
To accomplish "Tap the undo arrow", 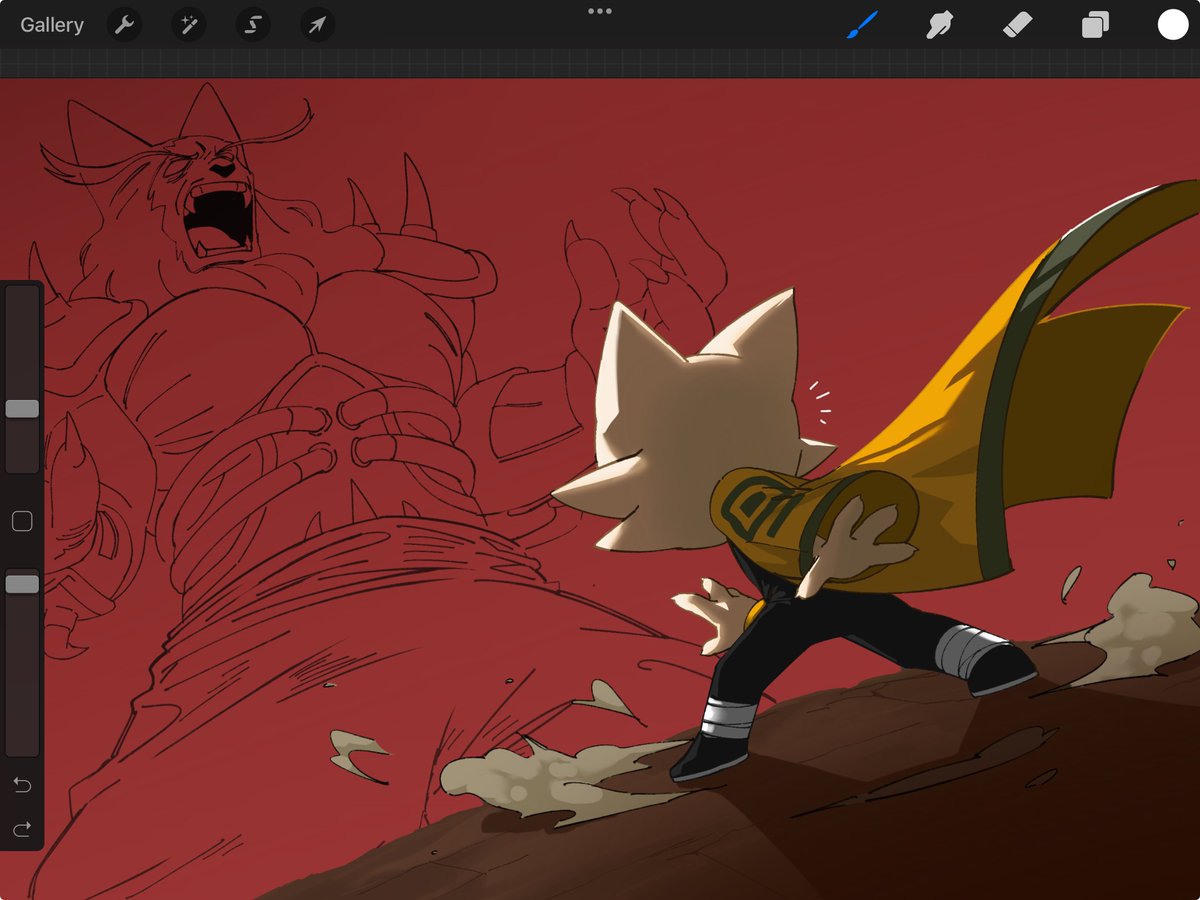I will (x=22, y=788).
